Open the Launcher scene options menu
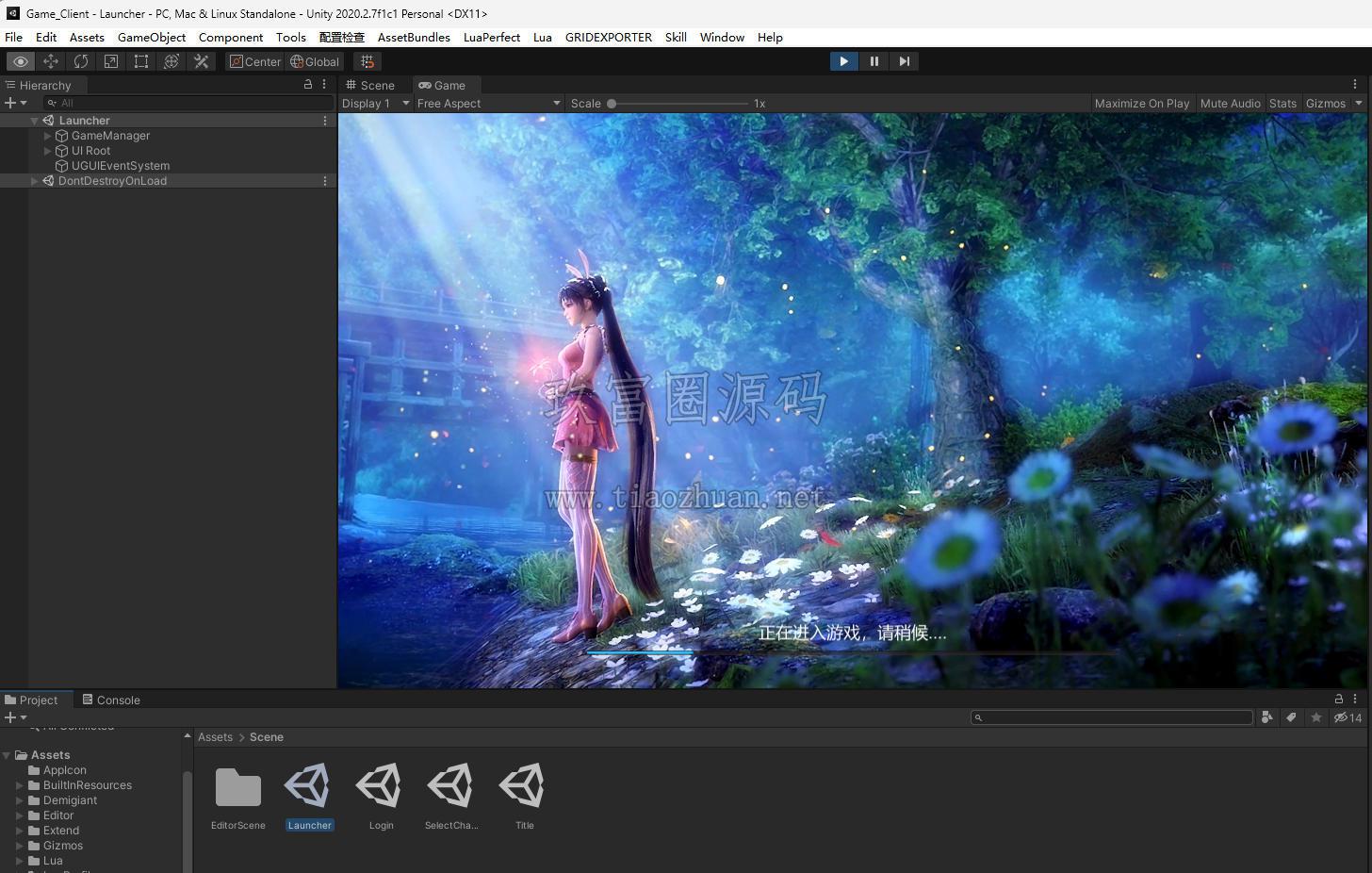This screenshot has height=873, width=1372. (x=325, y=121)
